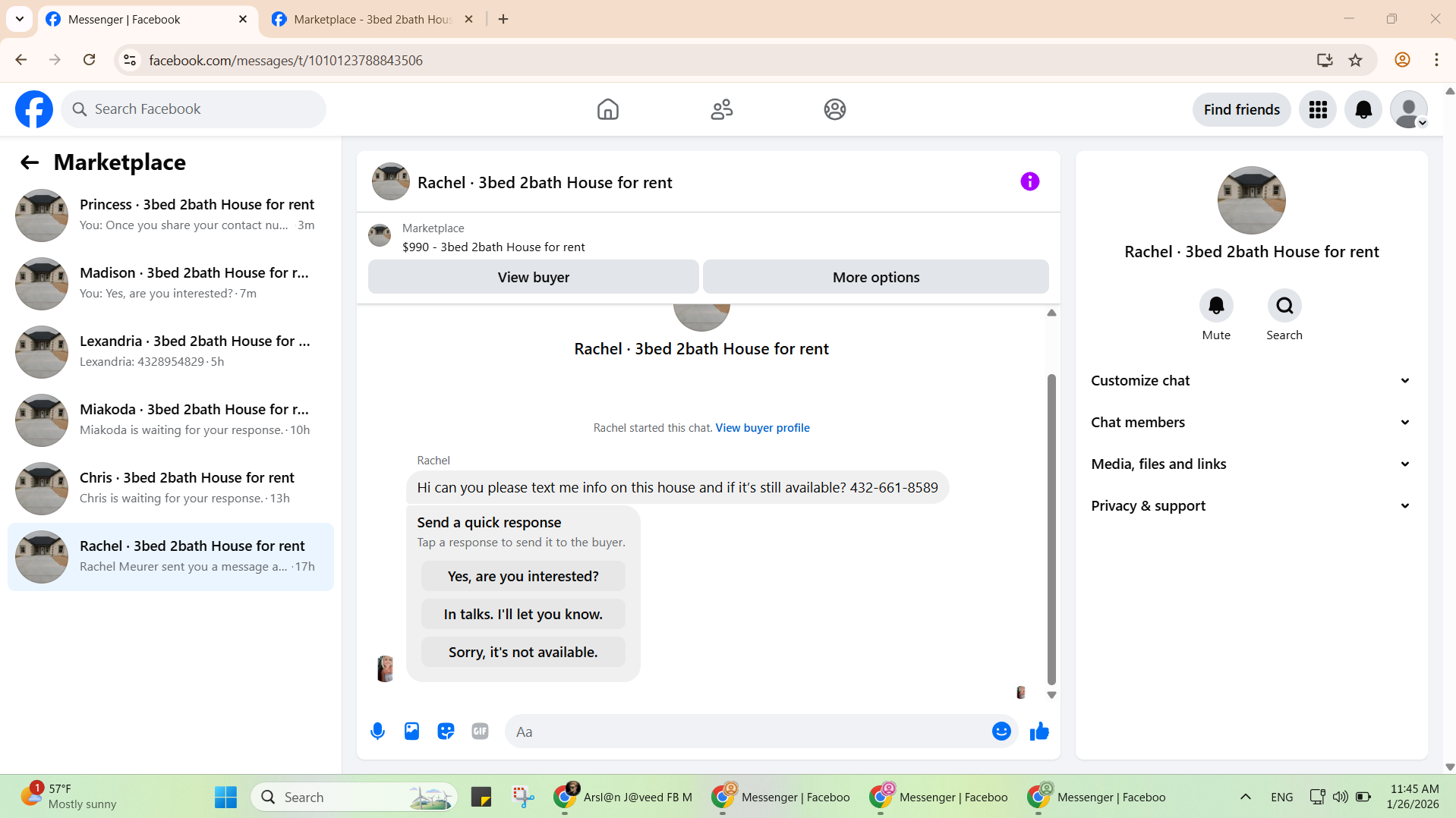Select Messenger | Facebook browser tab

point(147,20)
